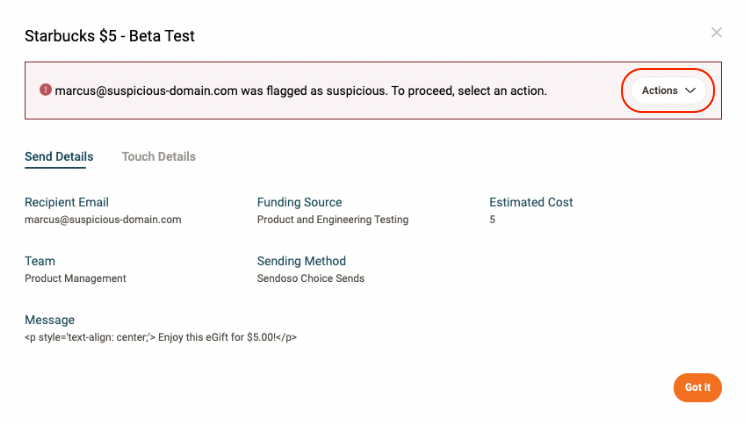Click the Funding Source label
The width and height of the screenshot is (746, 424).
click(299, 202)
